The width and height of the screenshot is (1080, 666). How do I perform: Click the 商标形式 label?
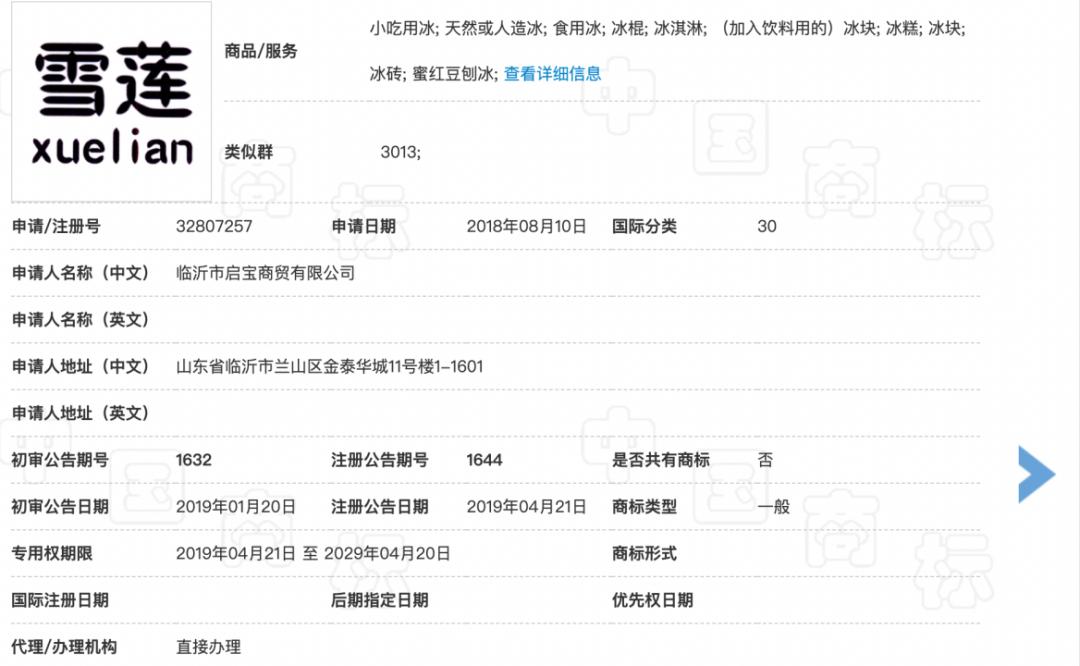point(644,554)
